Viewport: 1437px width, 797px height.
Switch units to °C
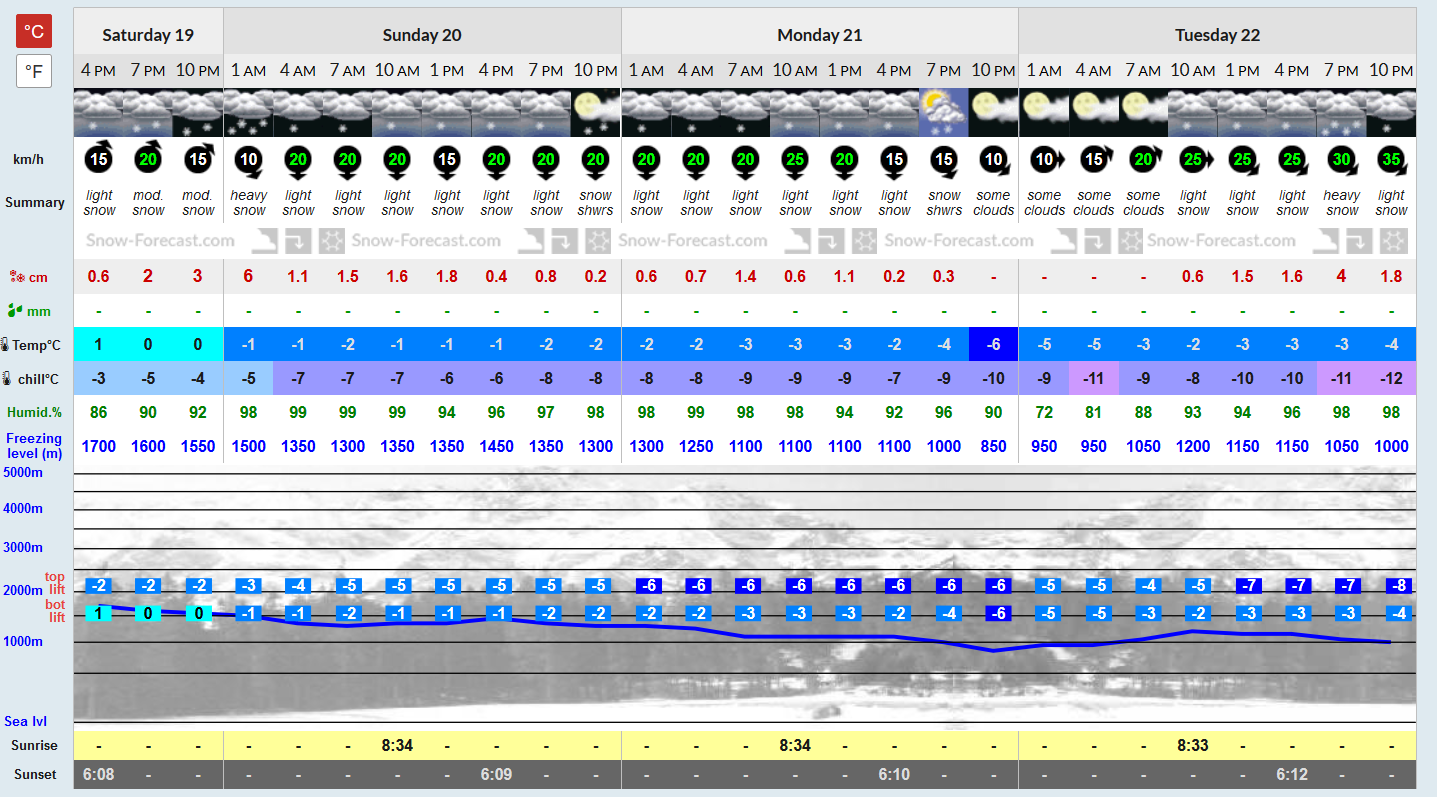click(34, 32)
